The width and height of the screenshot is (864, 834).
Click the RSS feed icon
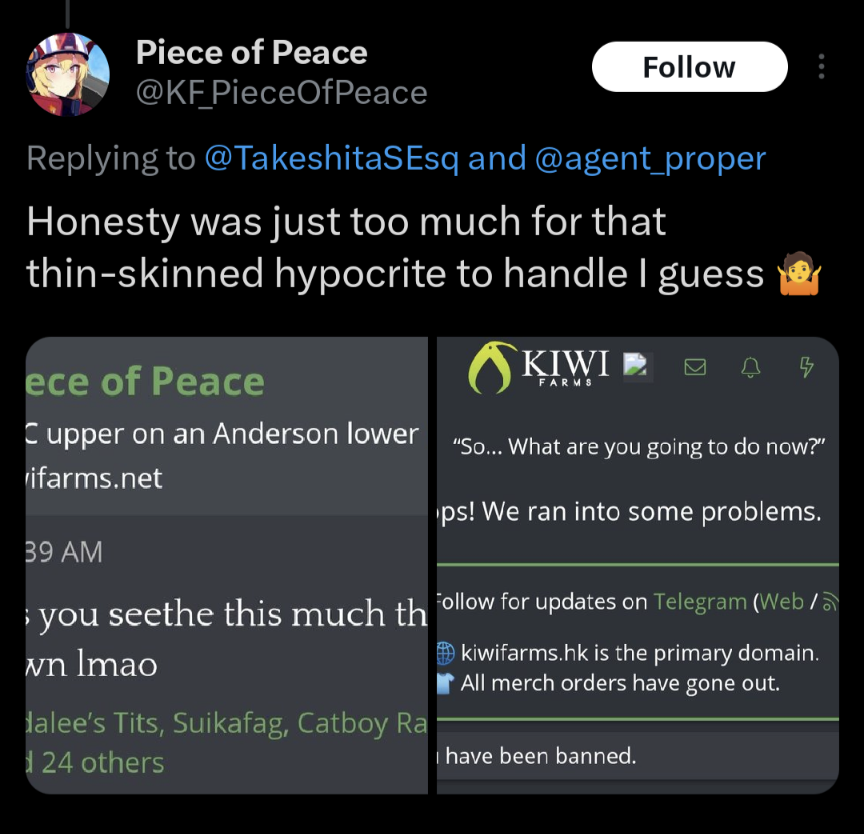click(x=829, y=601)
